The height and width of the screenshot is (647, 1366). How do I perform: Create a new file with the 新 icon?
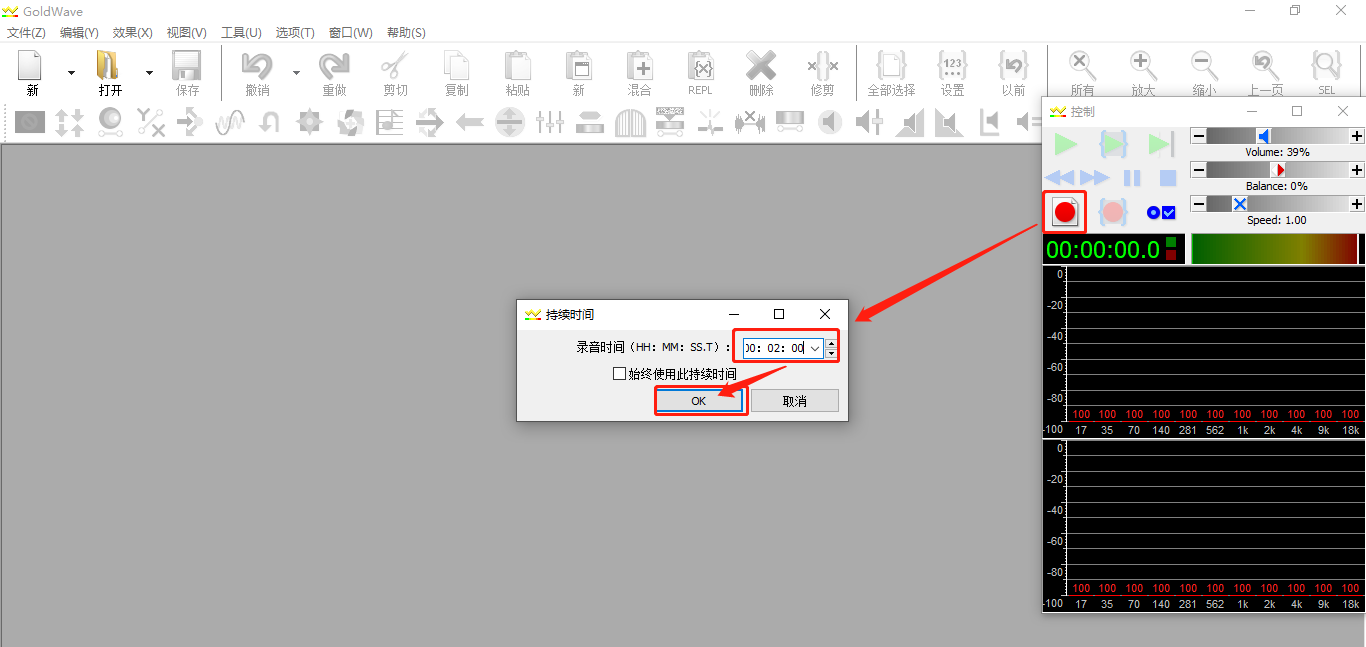point(32,74)
